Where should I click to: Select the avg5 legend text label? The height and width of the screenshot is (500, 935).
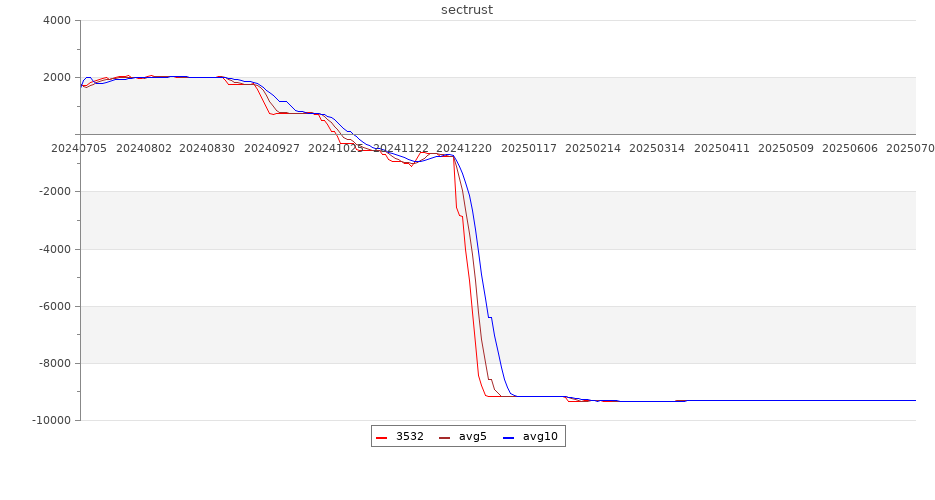(472, 436)
